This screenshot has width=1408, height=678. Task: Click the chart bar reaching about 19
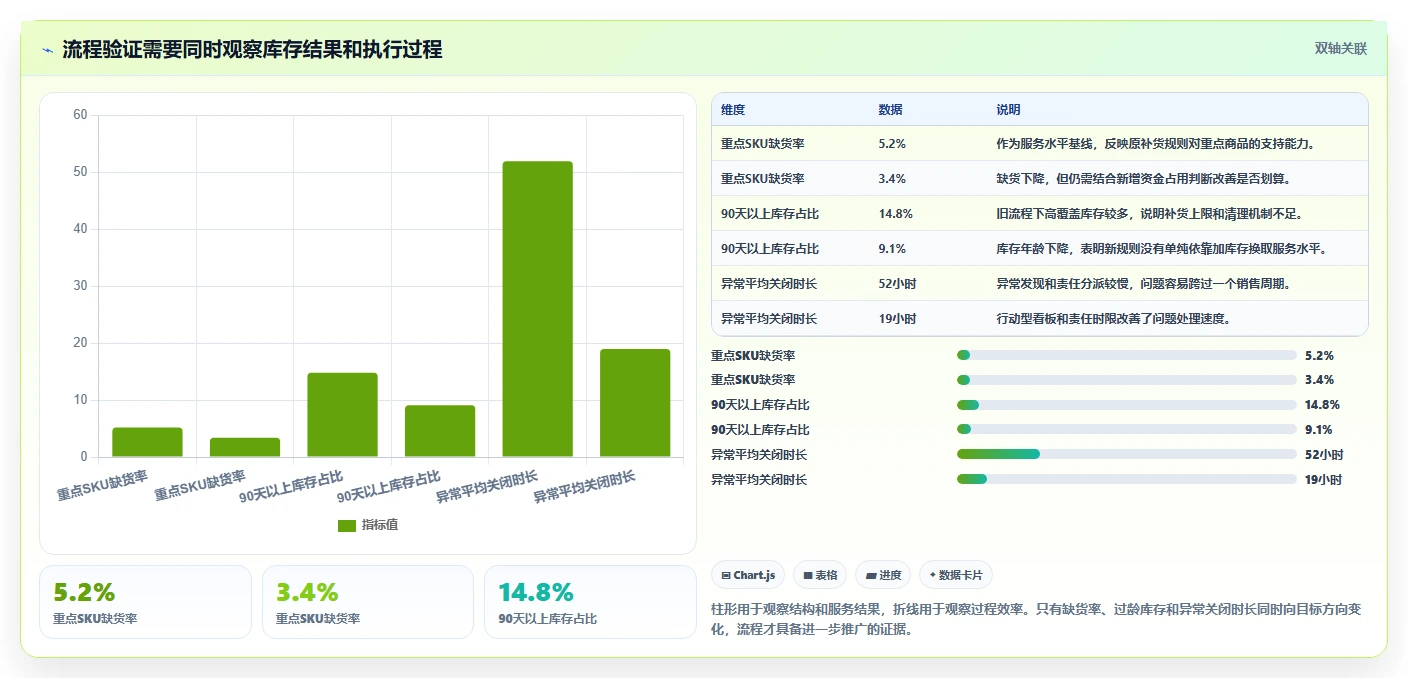tap(635, 403)
